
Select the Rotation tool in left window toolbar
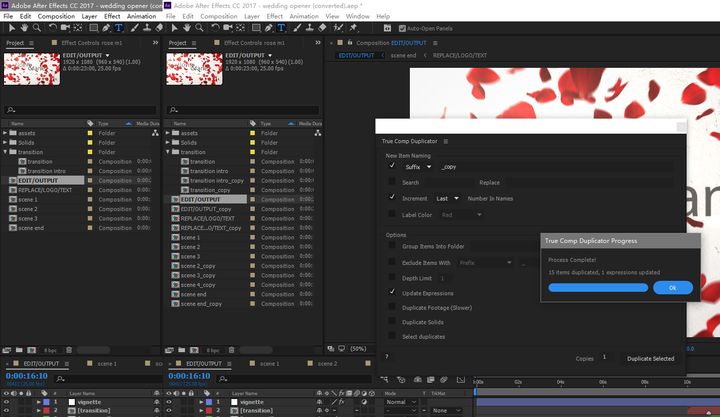click(53, 28)
